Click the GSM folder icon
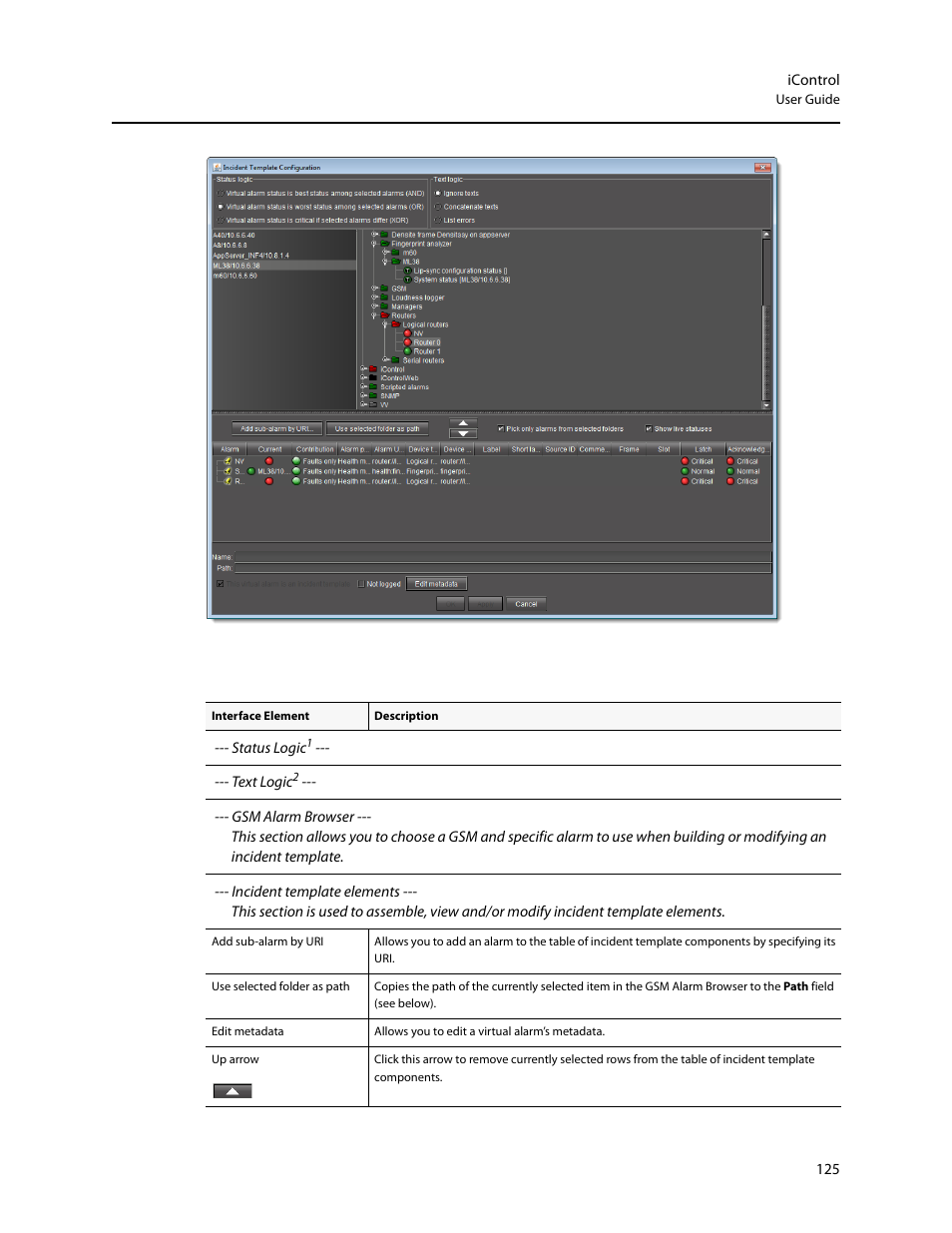 384,289
